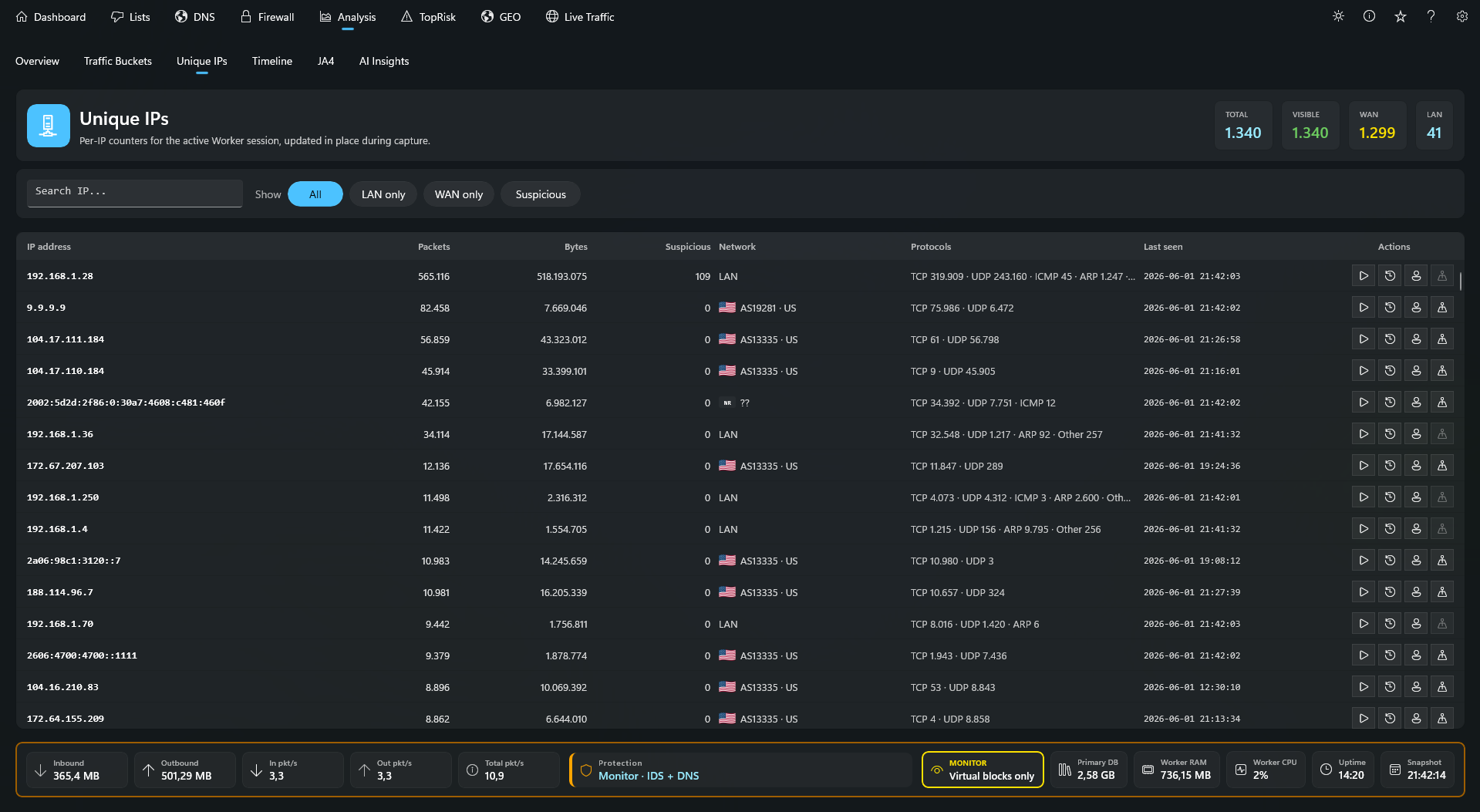
Task: Sort by the IP address column header
Action: coord(49,247)
